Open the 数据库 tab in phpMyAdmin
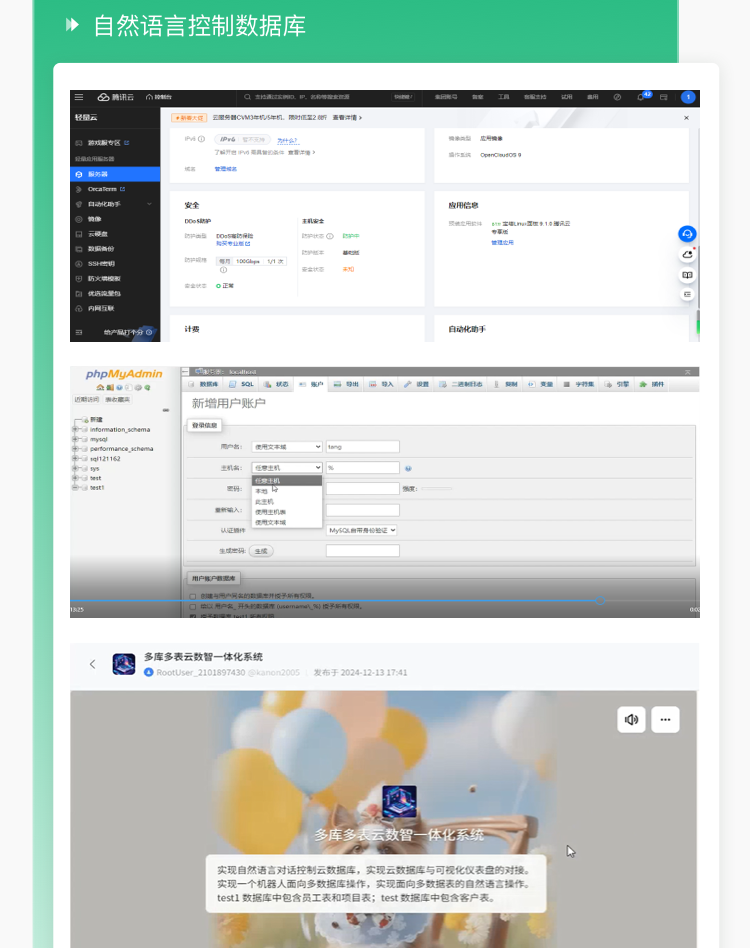 [204, 385]
